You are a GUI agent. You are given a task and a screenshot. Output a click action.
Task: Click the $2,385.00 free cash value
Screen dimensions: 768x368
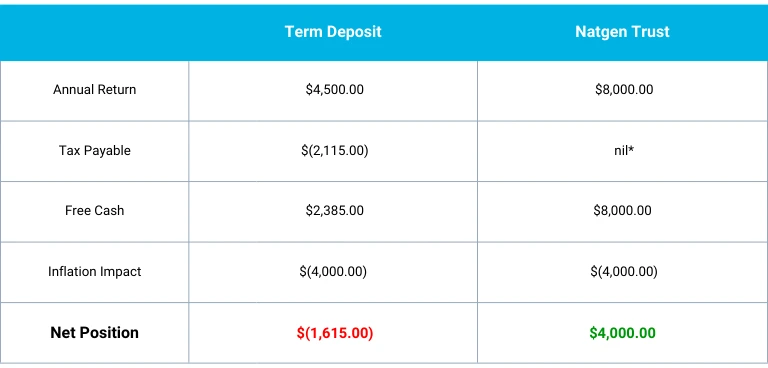coord(335,211)
